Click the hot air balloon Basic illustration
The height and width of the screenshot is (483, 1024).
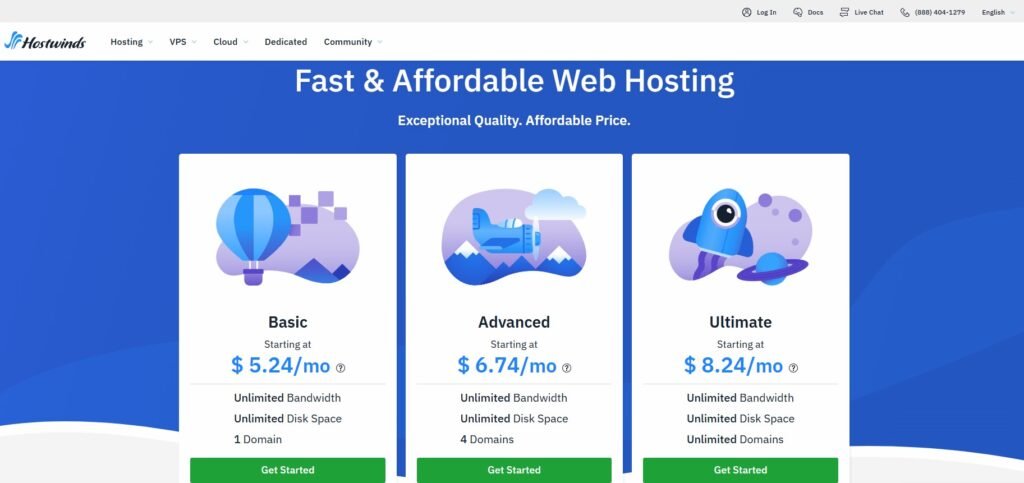click(287, 236)
